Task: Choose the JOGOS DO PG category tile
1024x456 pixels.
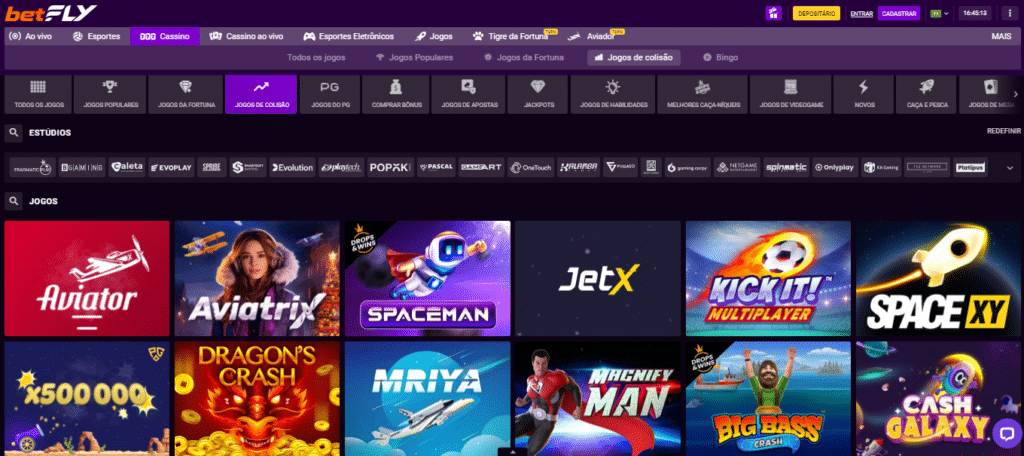Action: 329,94
